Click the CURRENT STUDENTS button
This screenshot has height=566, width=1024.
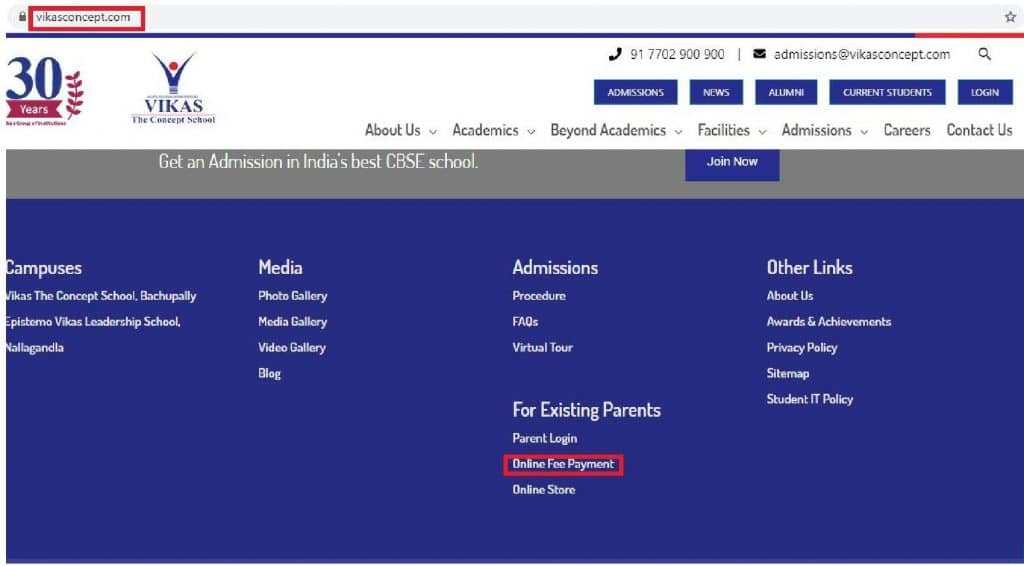coord(887,92)
